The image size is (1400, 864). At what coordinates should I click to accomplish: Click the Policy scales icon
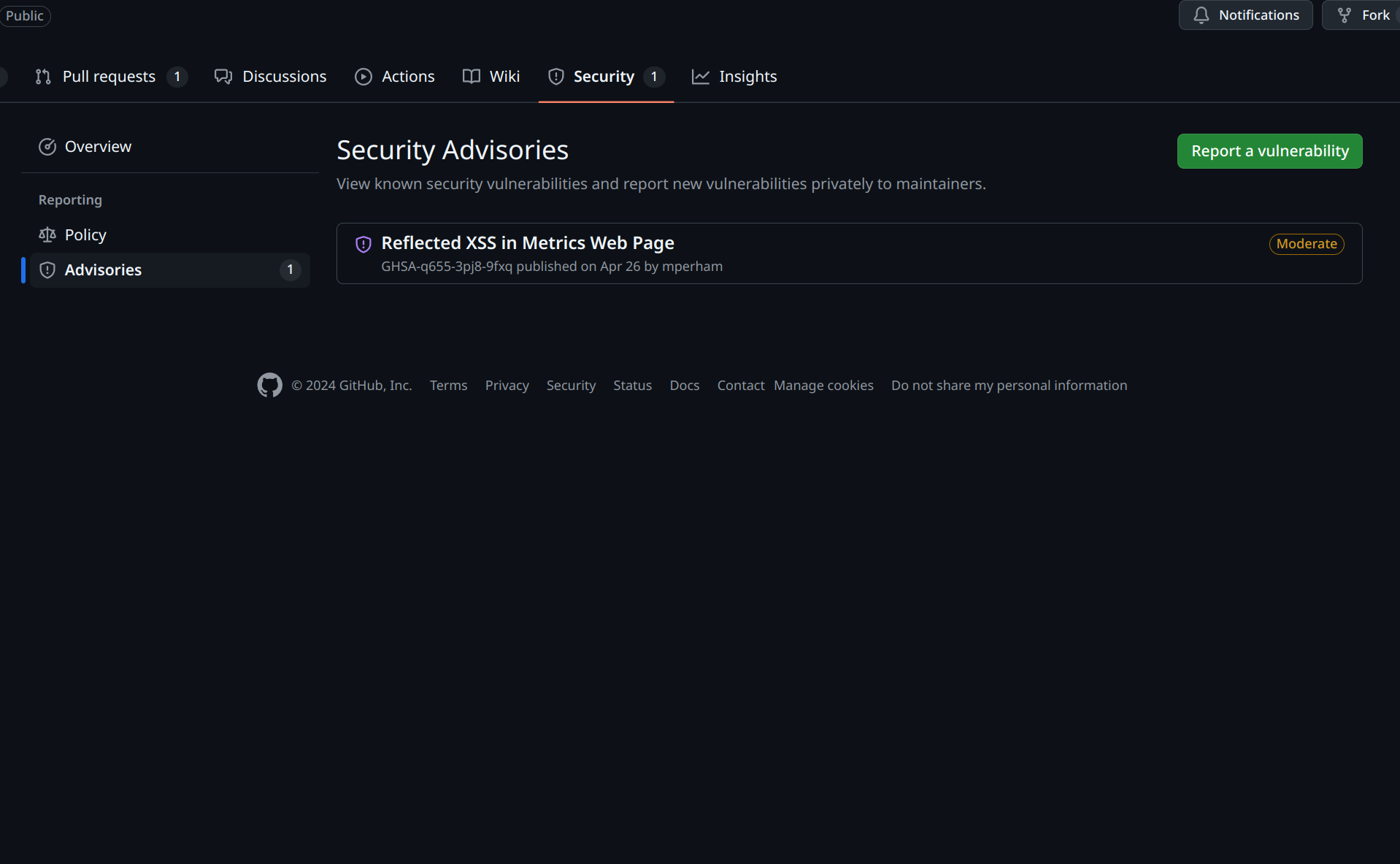tap(47, 235)
